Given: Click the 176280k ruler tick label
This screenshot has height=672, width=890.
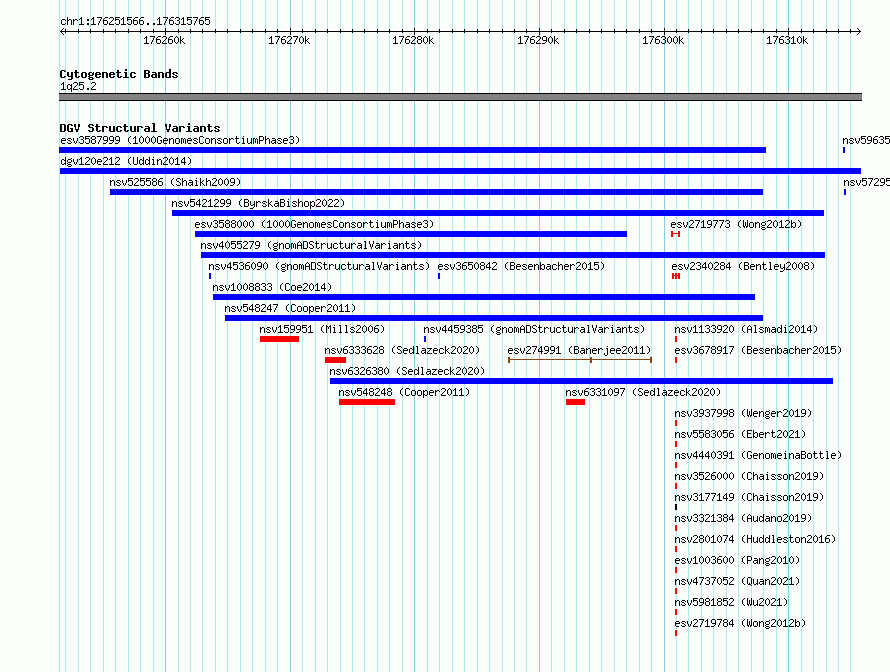Looking at the screenshot, I should point(413,40).
